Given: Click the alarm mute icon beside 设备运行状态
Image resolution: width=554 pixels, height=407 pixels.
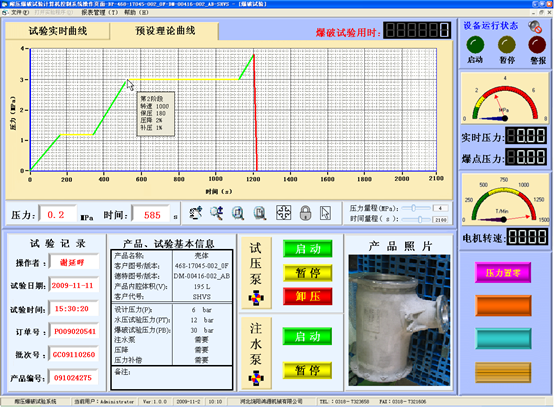Looking at the screenshot, I should tap(535, 26).
